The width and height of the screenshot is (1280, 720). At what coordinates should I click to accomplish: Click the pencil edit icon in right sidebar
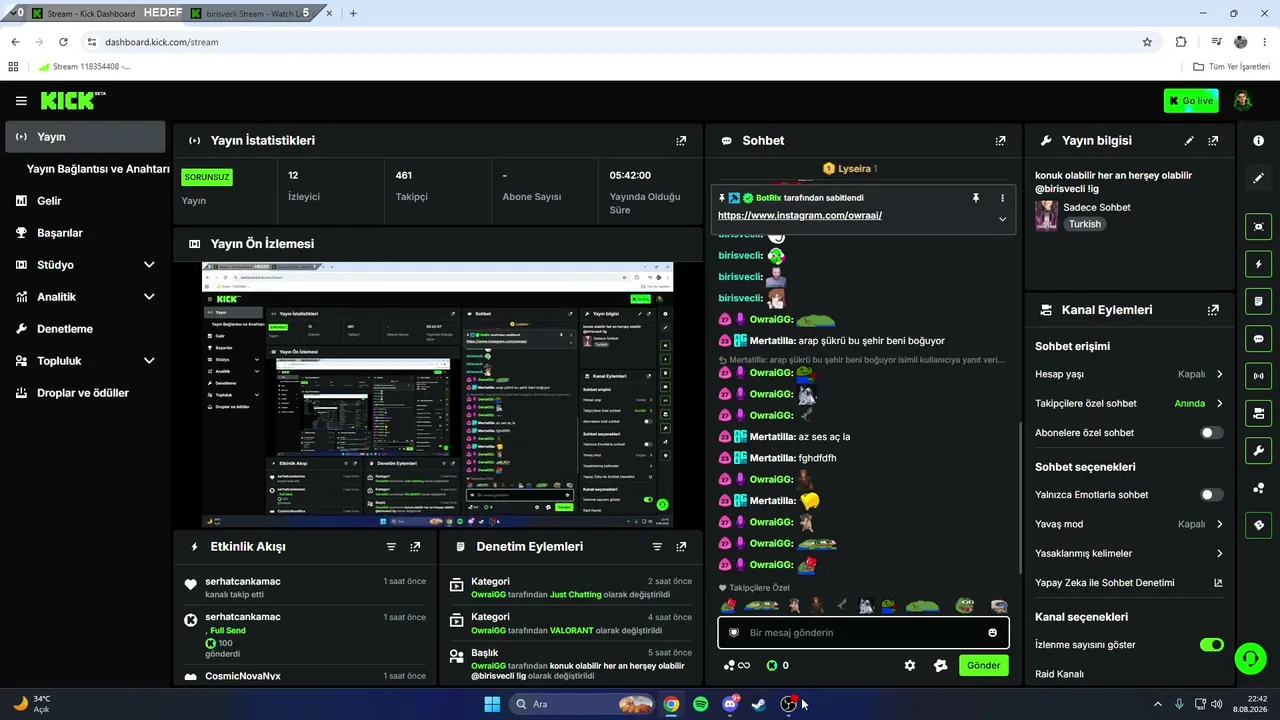point(1258,178)
